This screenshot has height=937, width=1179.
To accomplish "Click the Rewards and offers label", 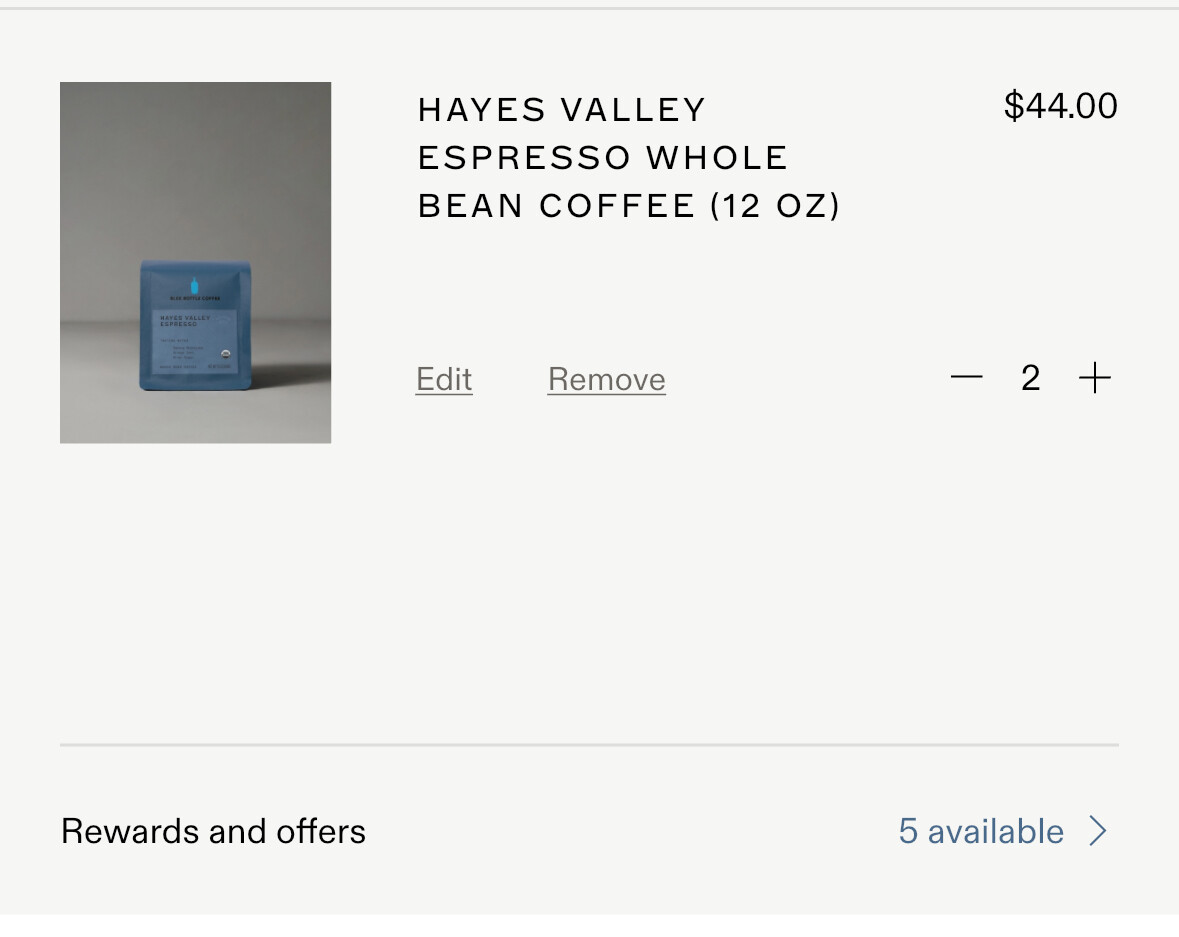I will 213,831.
